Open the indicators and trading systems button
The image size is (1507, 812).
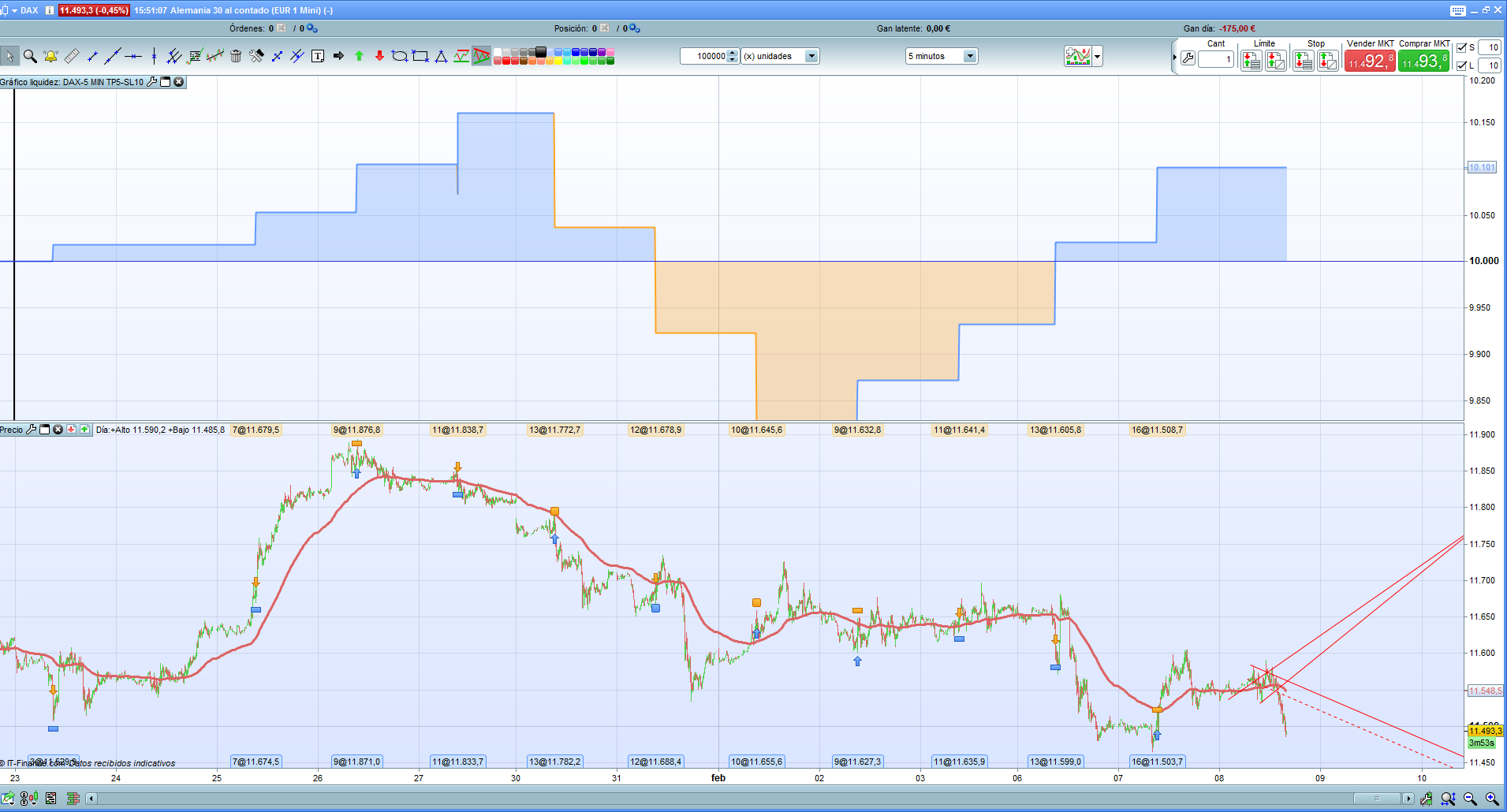click(1077, 56)
